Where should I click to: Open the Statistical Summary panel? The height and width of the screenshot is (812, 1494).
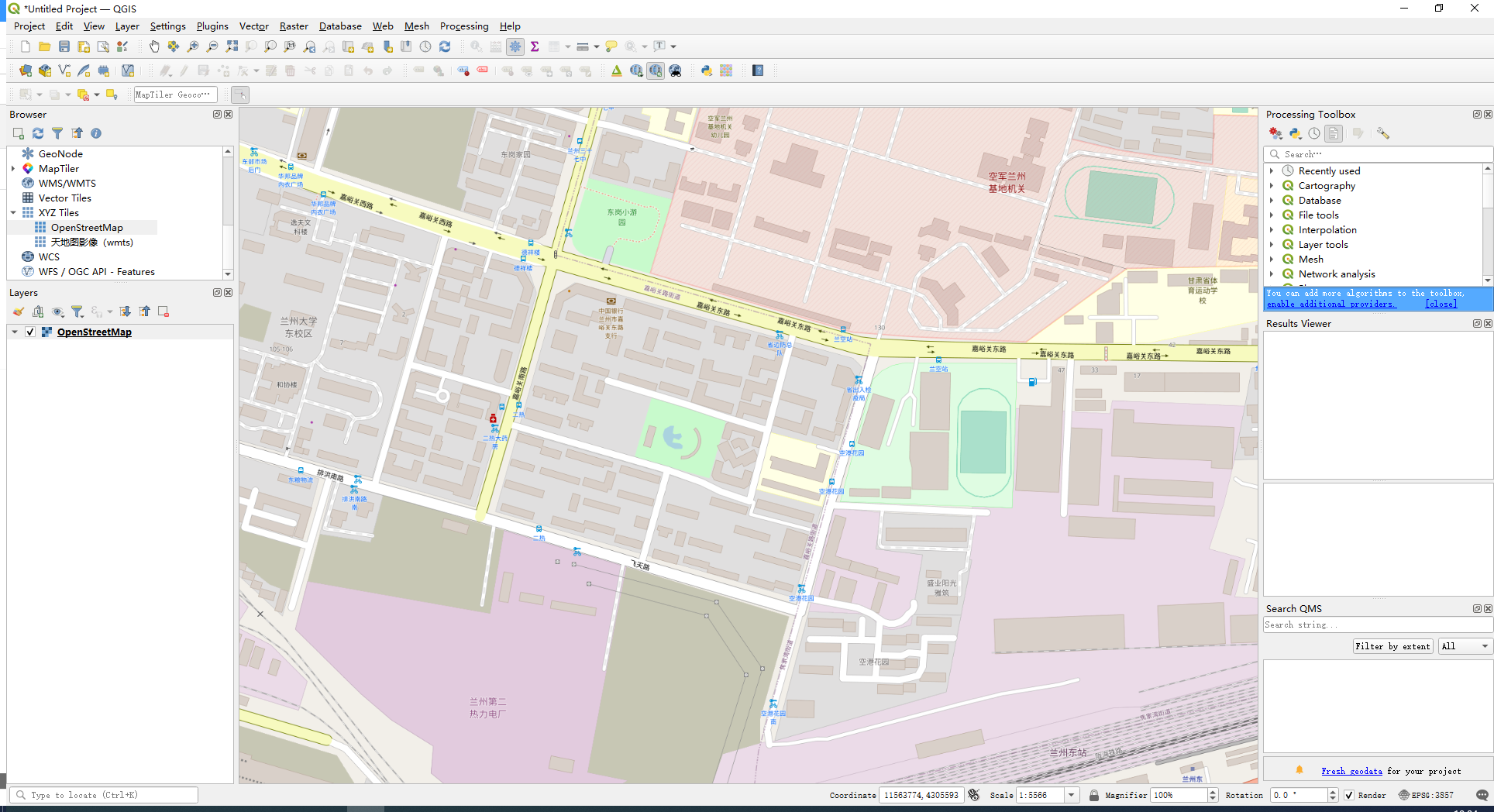click(535, 46)
